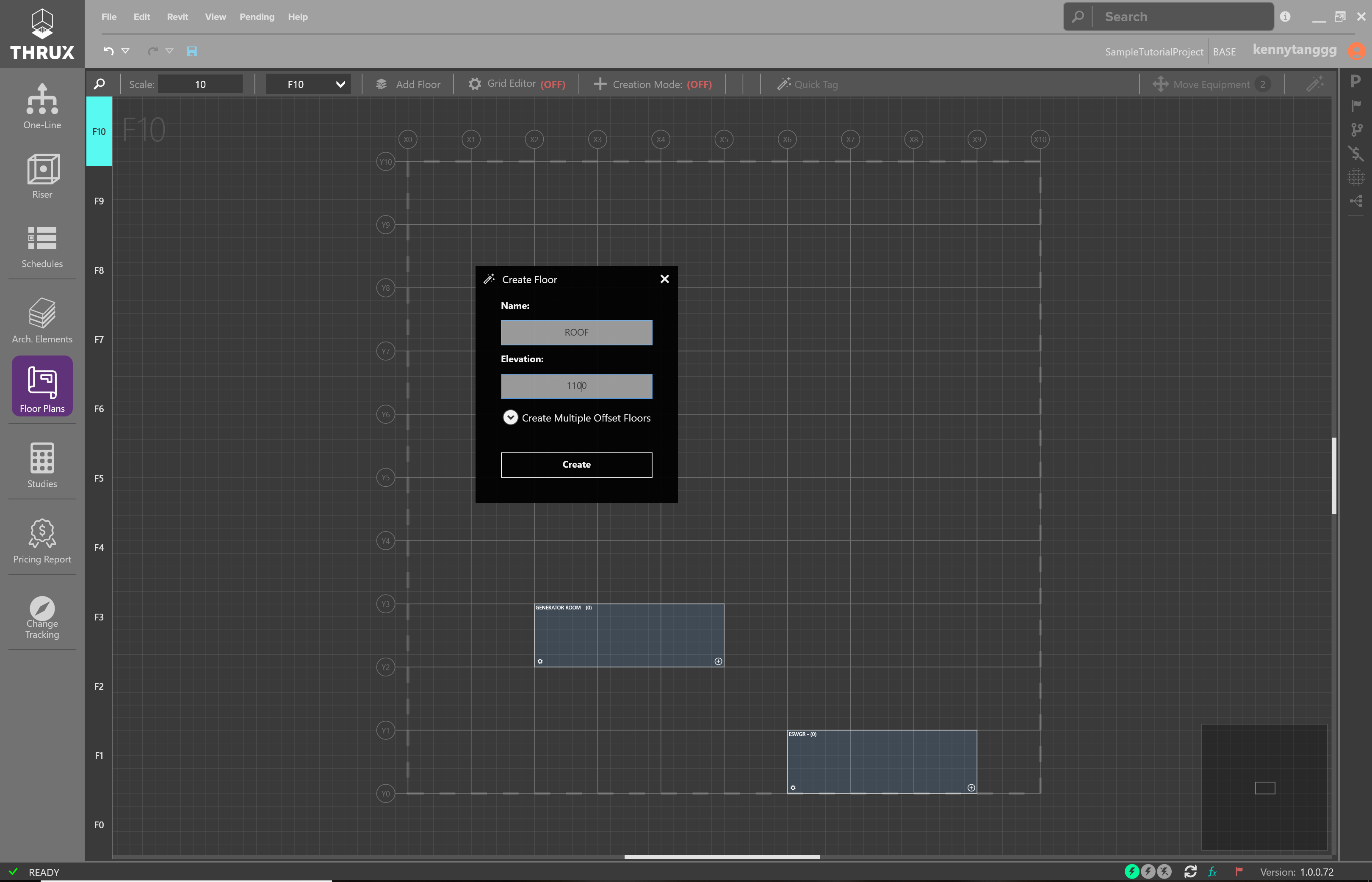
Task: Click the flag icon in right sidebar
Action: coord(1355,105)
